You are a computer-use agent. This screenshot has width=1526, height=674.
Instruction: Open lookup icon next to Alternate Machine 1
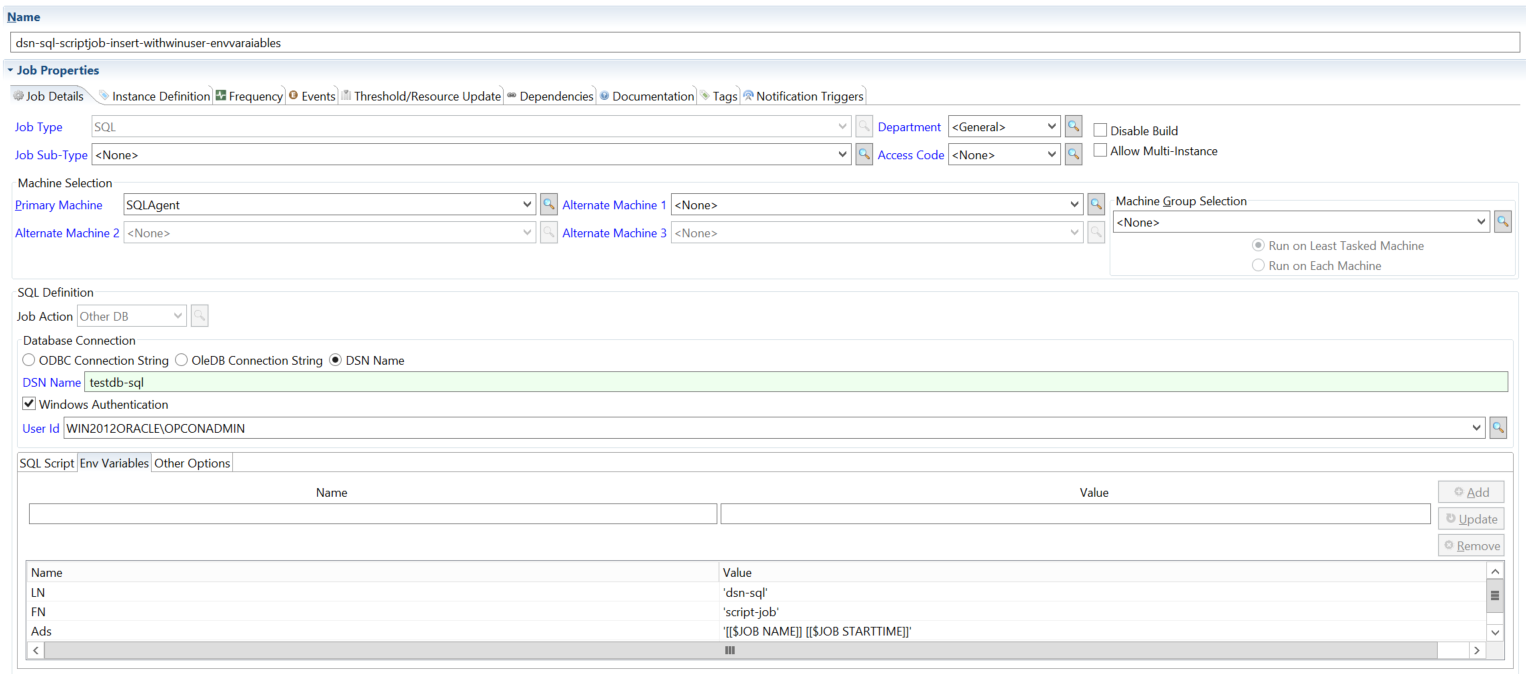[x=1096, y=204]
